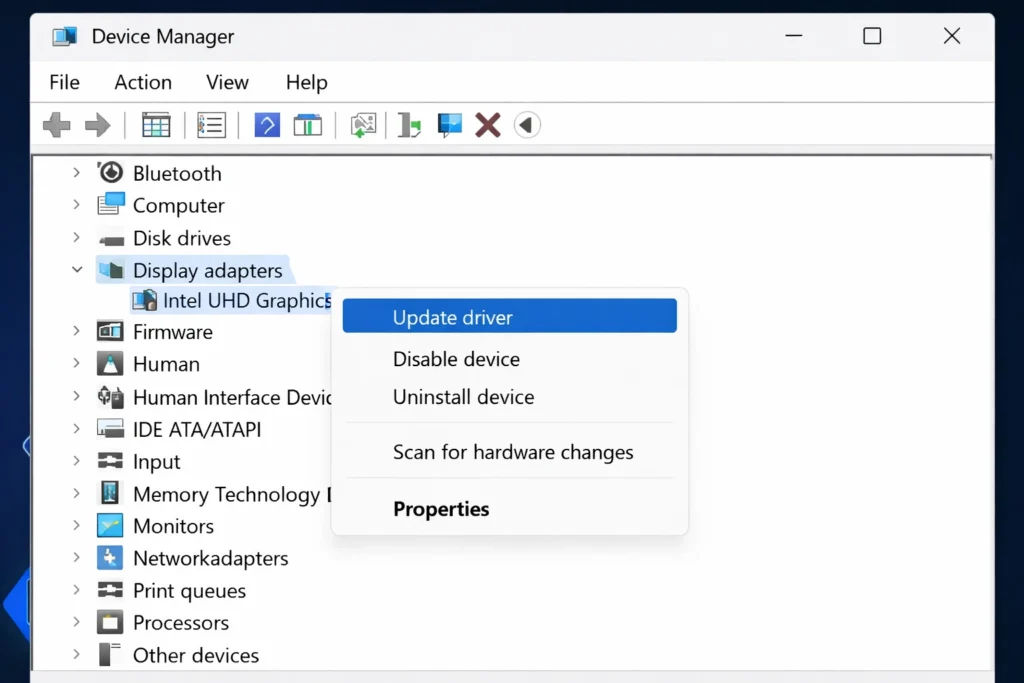Choose Properties in the context menu
This screenshot has width=1024, height=683.
441,508
